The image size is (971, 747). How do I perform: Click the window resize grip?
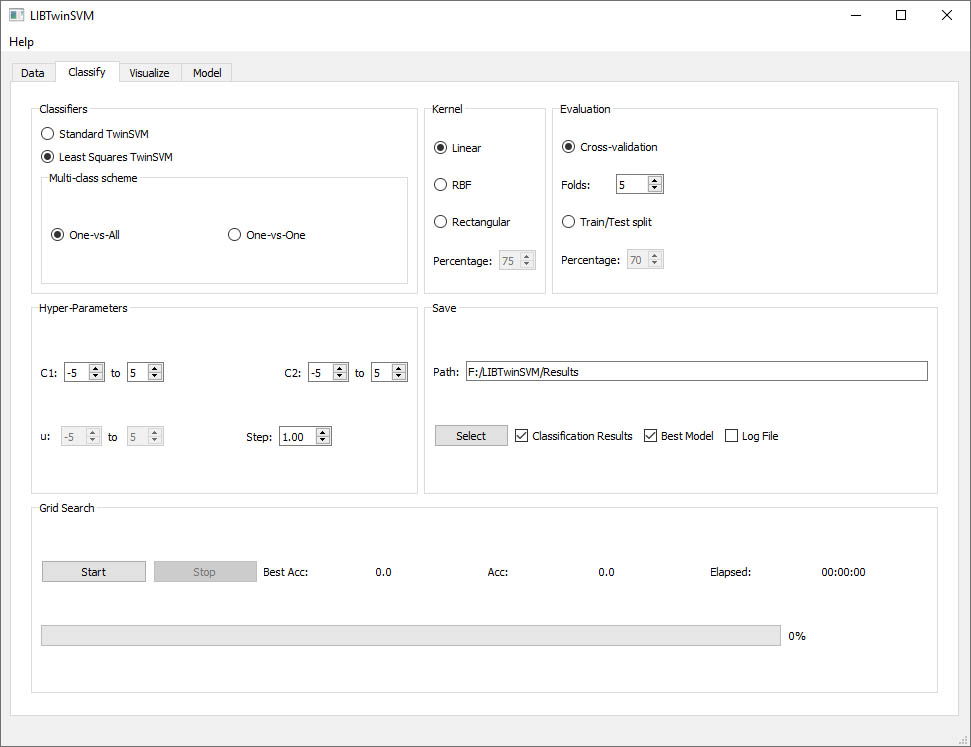pos(963,740)
